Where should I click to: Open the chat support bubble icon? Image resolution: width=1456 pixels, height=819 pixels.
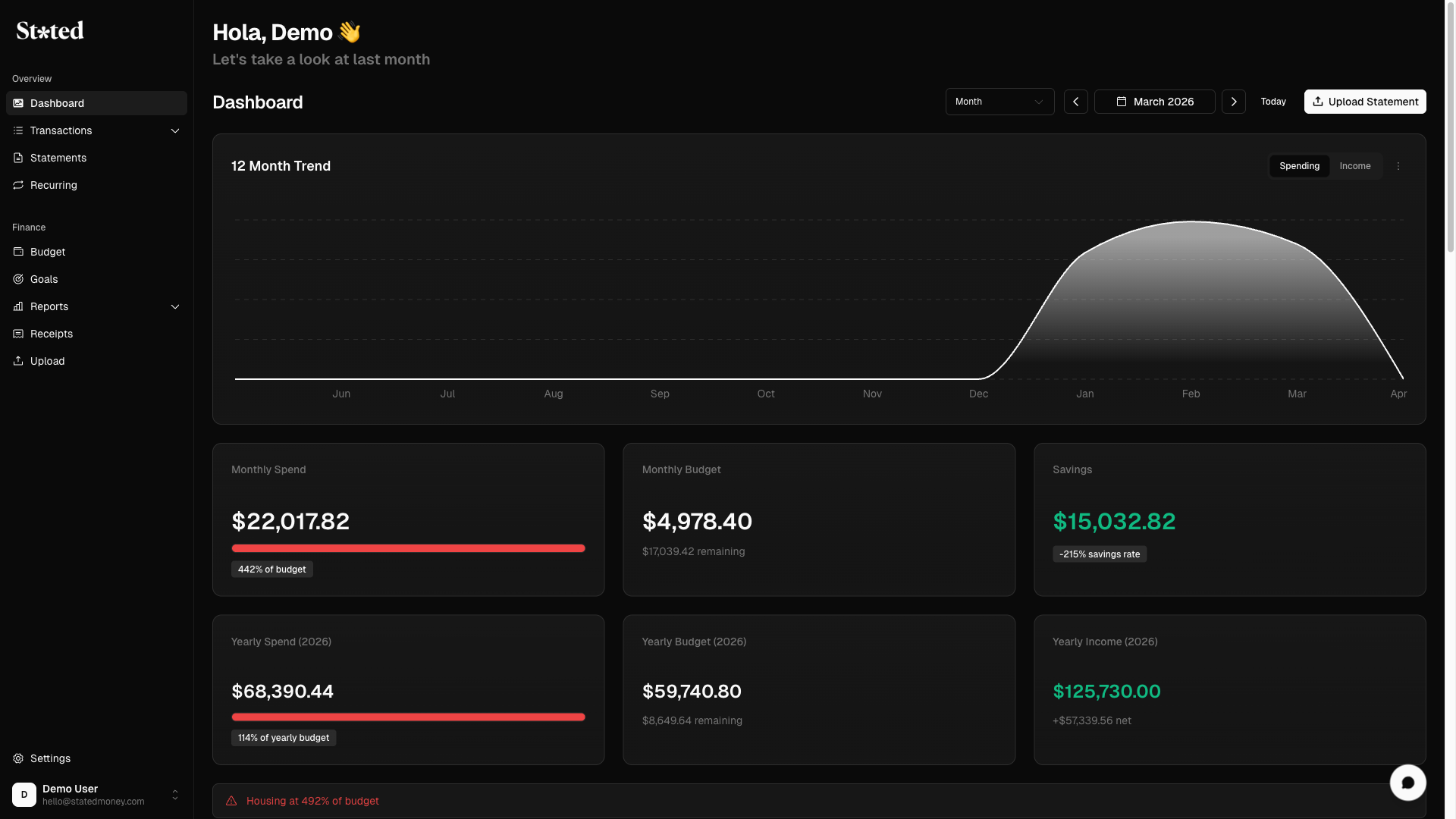1407,783
